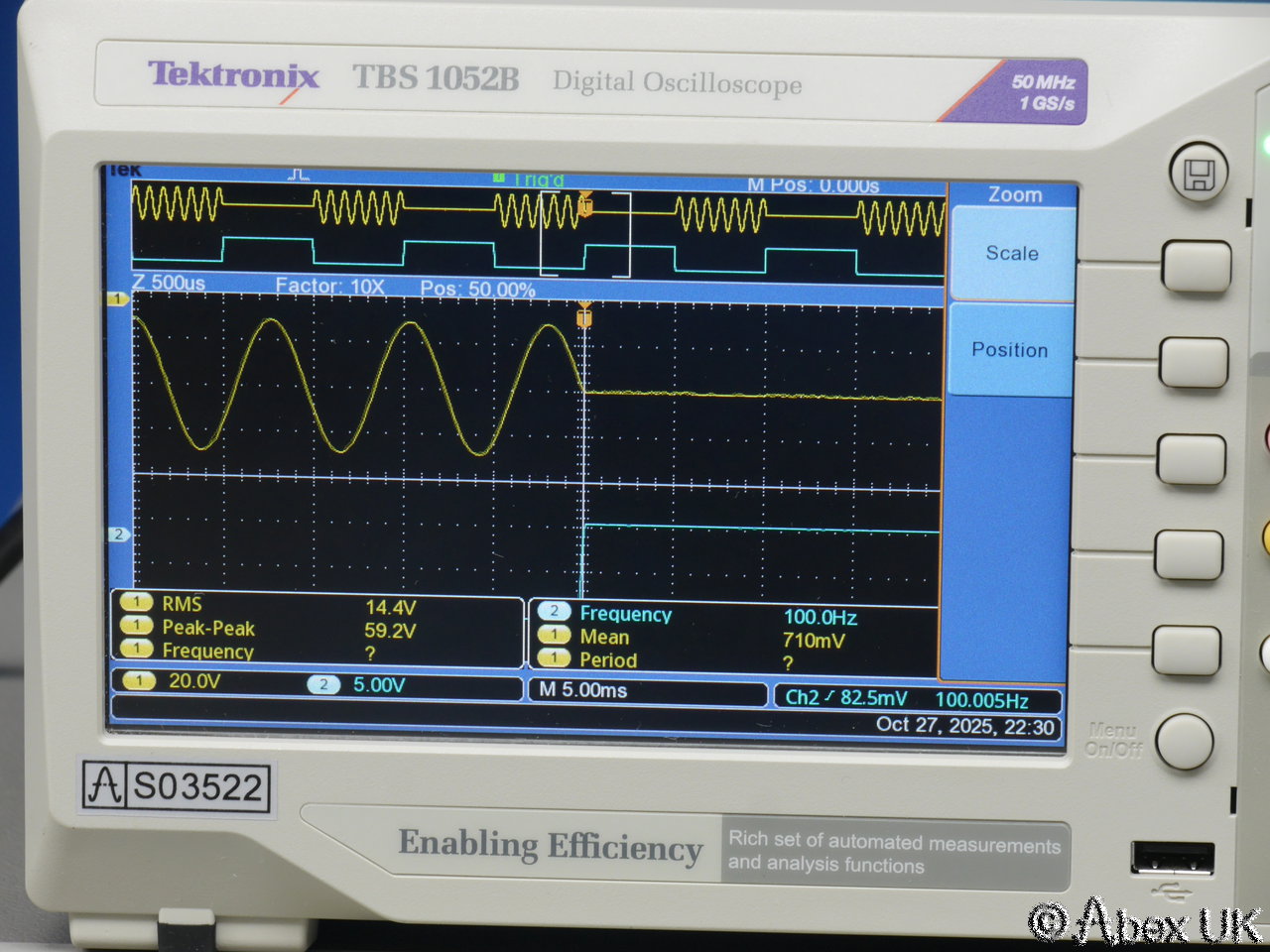
Task: Click the channel 2 badge beside Frequency 100.0Hz
Action: (554, 612)
